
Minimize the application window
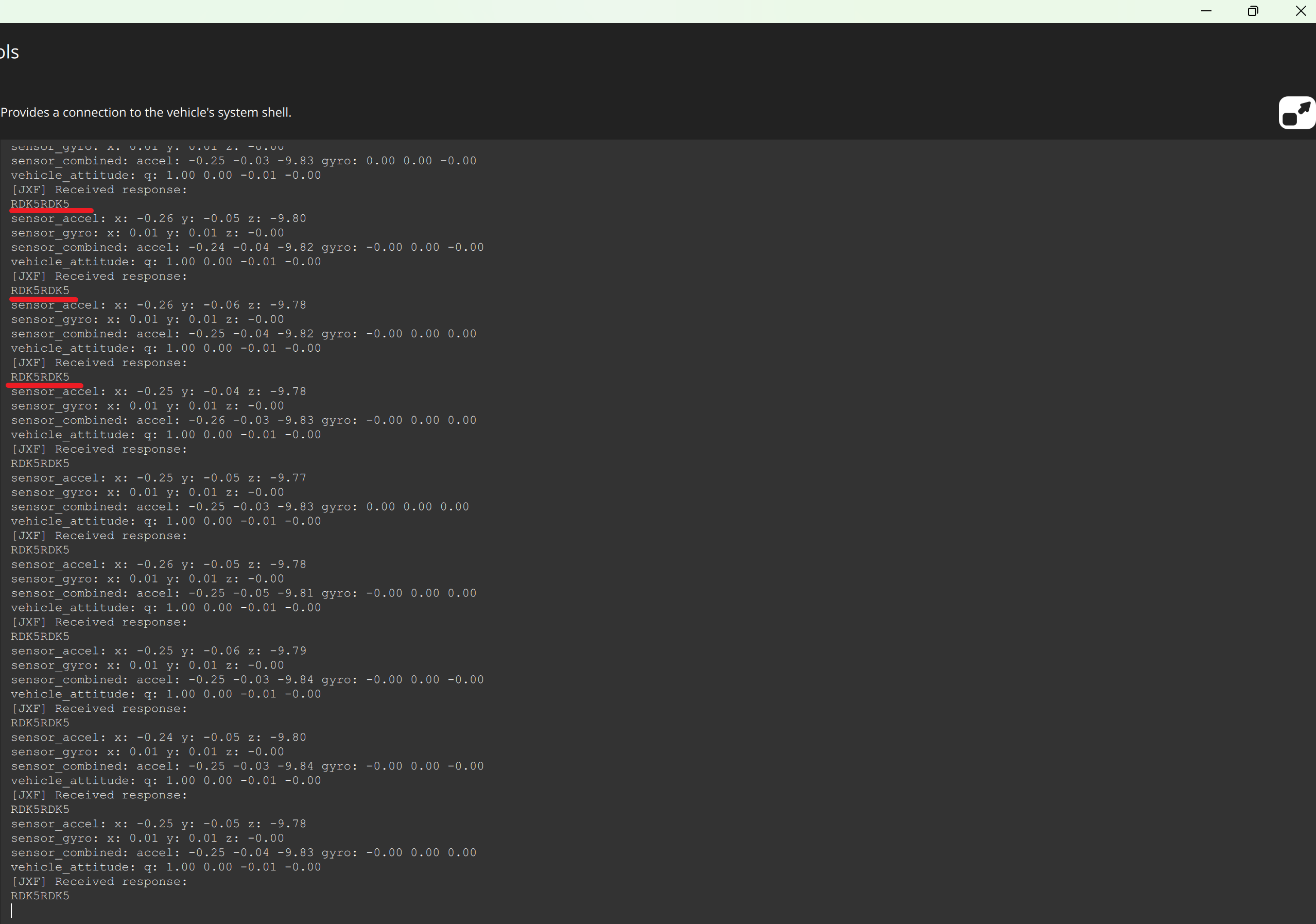coord(1206,11)
